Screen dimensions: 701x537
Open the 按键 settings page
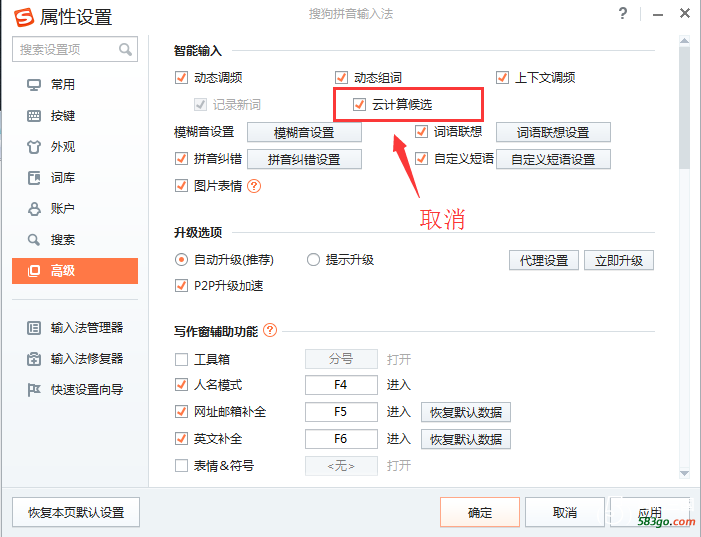click(x=75, y=116)
